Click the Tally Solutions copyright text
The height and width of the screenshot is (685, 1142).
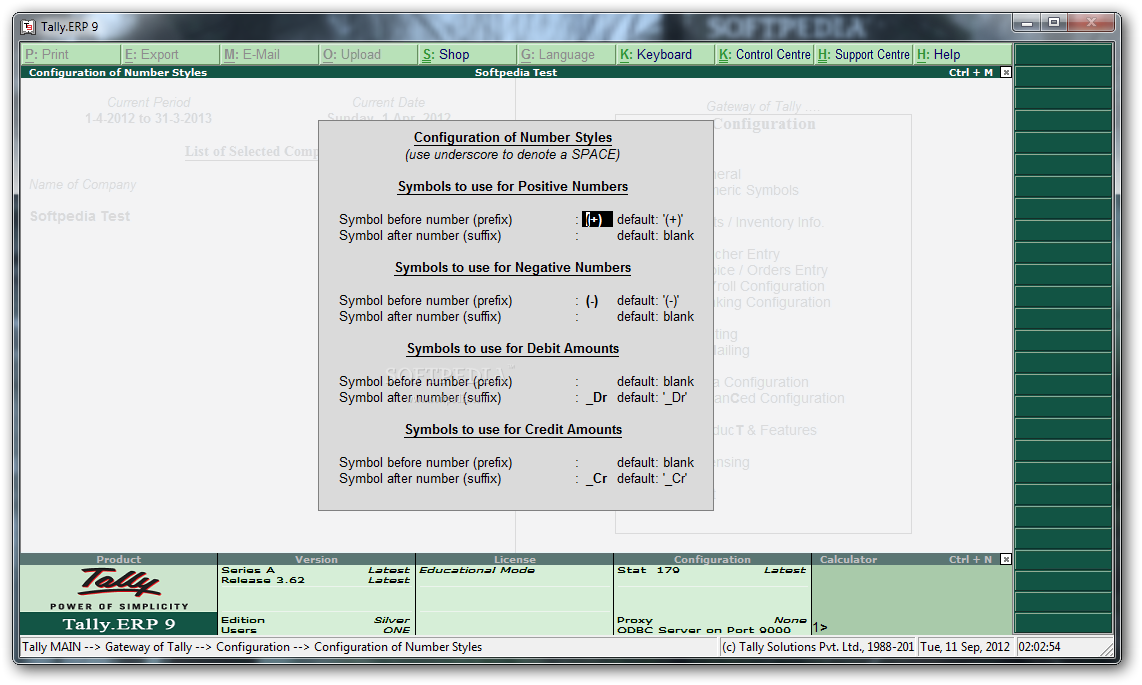click(x=818, y=646)
